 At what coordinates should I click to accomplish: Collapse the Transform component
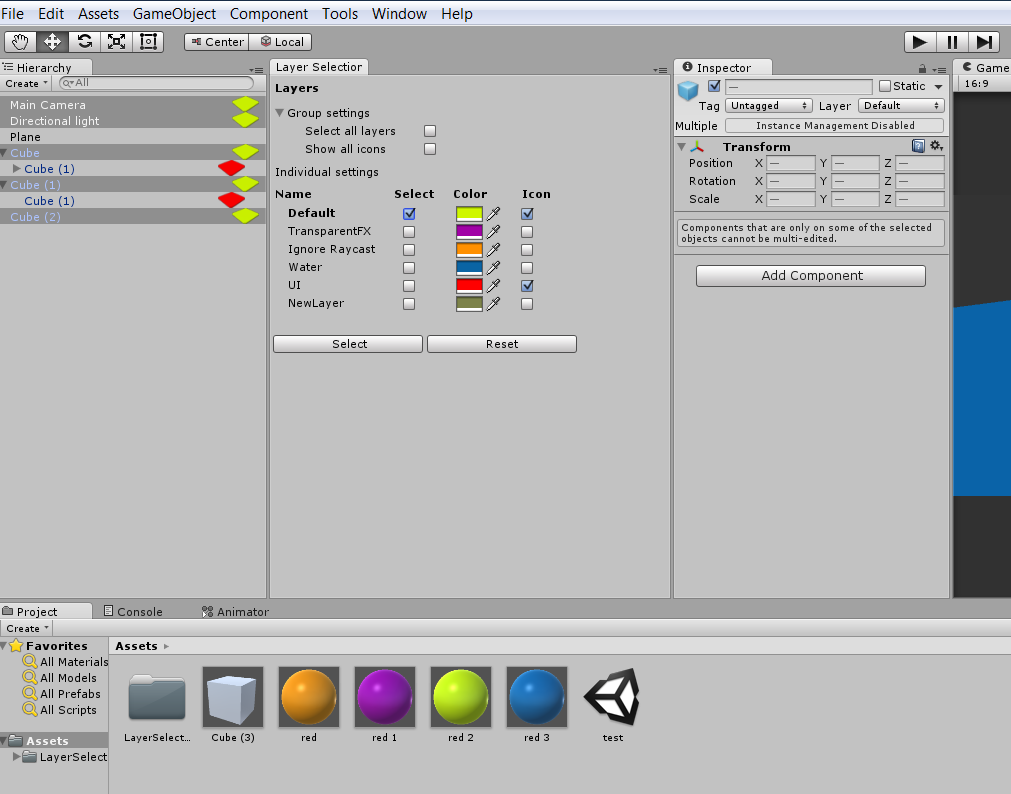682,147
